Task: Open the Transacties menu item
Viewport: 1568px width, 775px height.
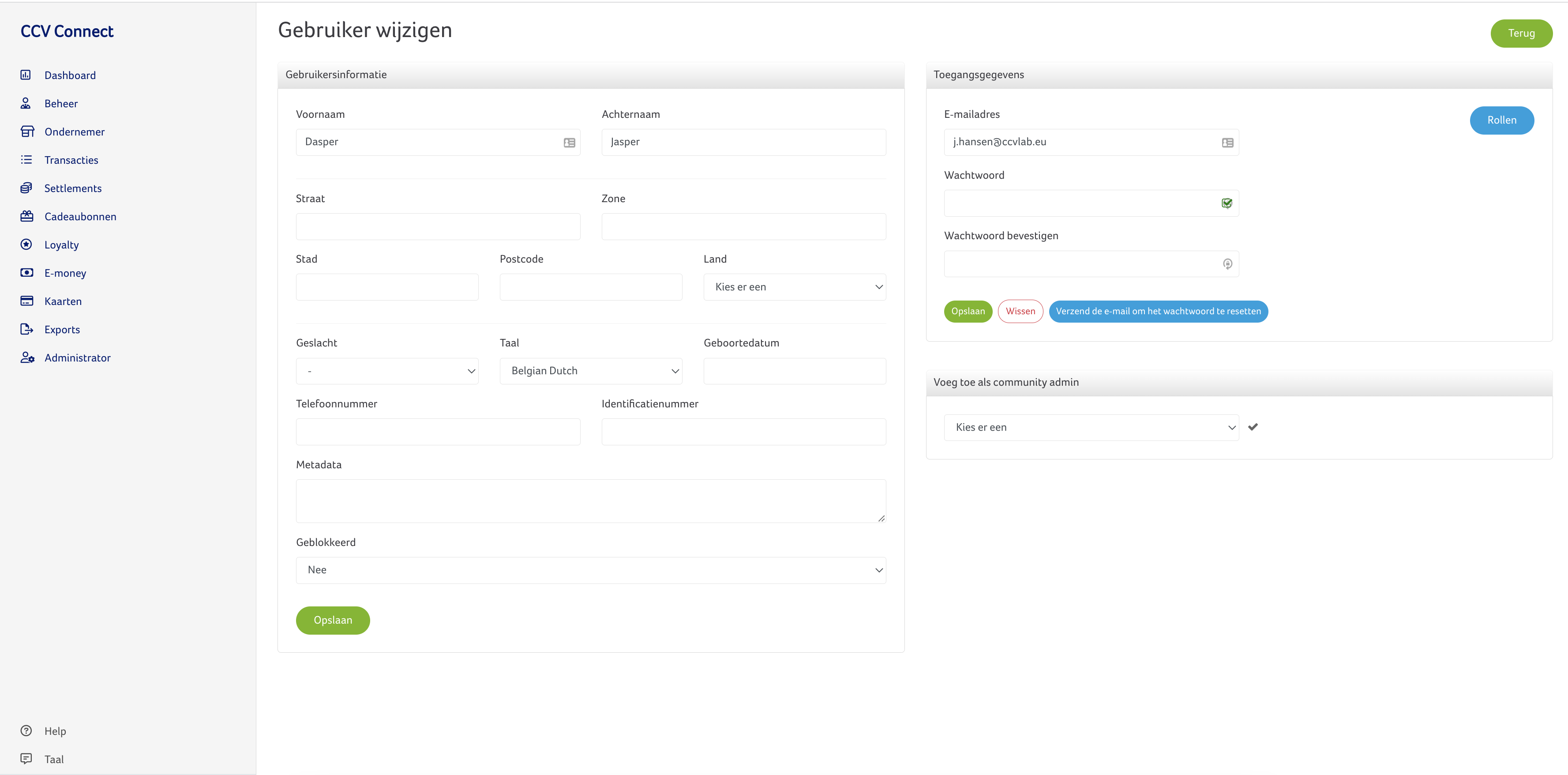Action: [71, 160]
